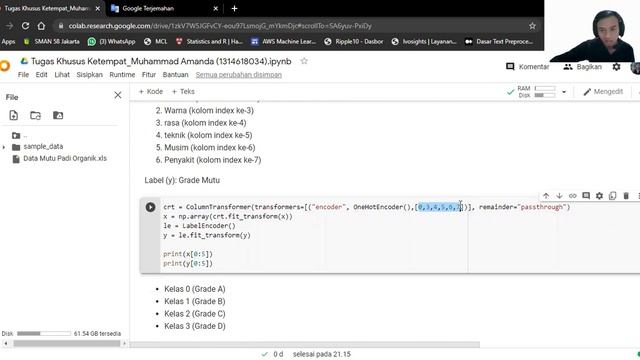Open notebook settings gear in header

tap(616, 67)
